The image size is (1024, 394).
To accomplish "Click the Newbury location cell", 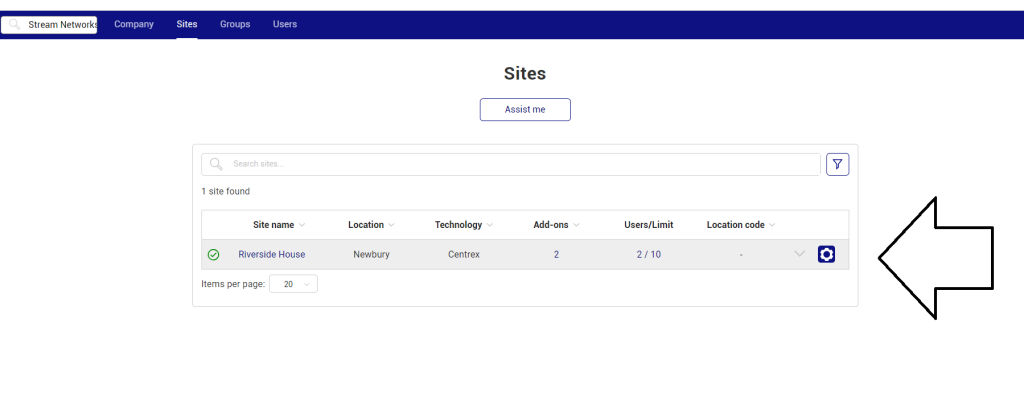I will [372, 255].
